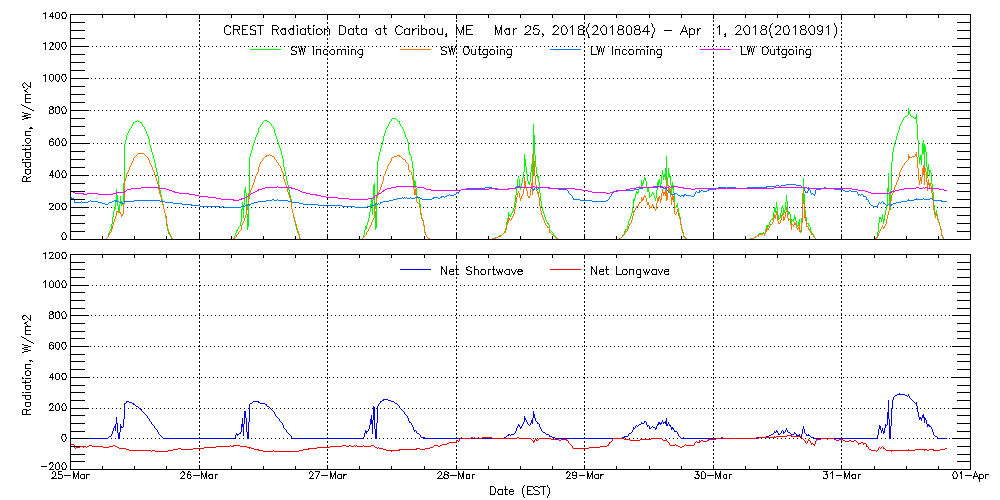Select the 28-Mar date tick label
1000x500 pixels.
coord(456,477)
